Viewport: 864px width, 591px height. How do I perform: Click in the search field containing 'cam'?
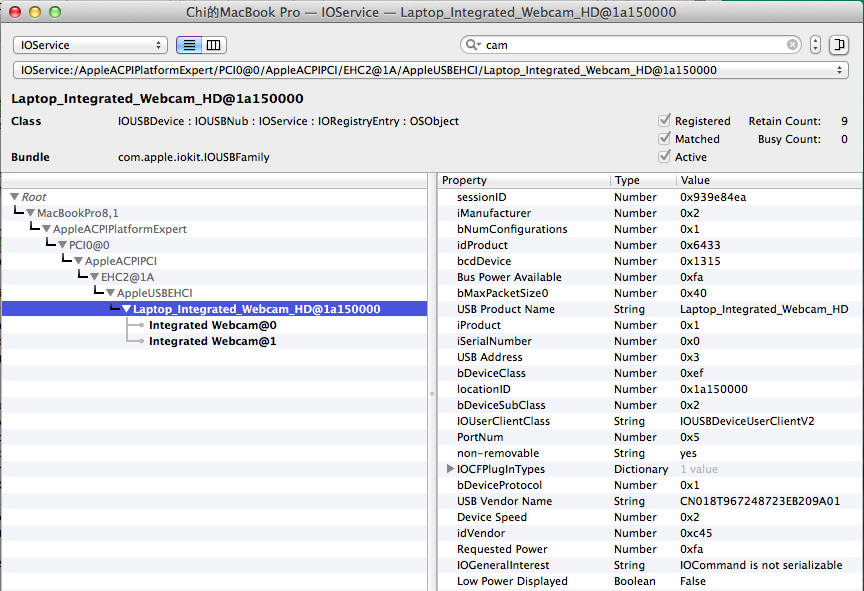pos(630,45)
